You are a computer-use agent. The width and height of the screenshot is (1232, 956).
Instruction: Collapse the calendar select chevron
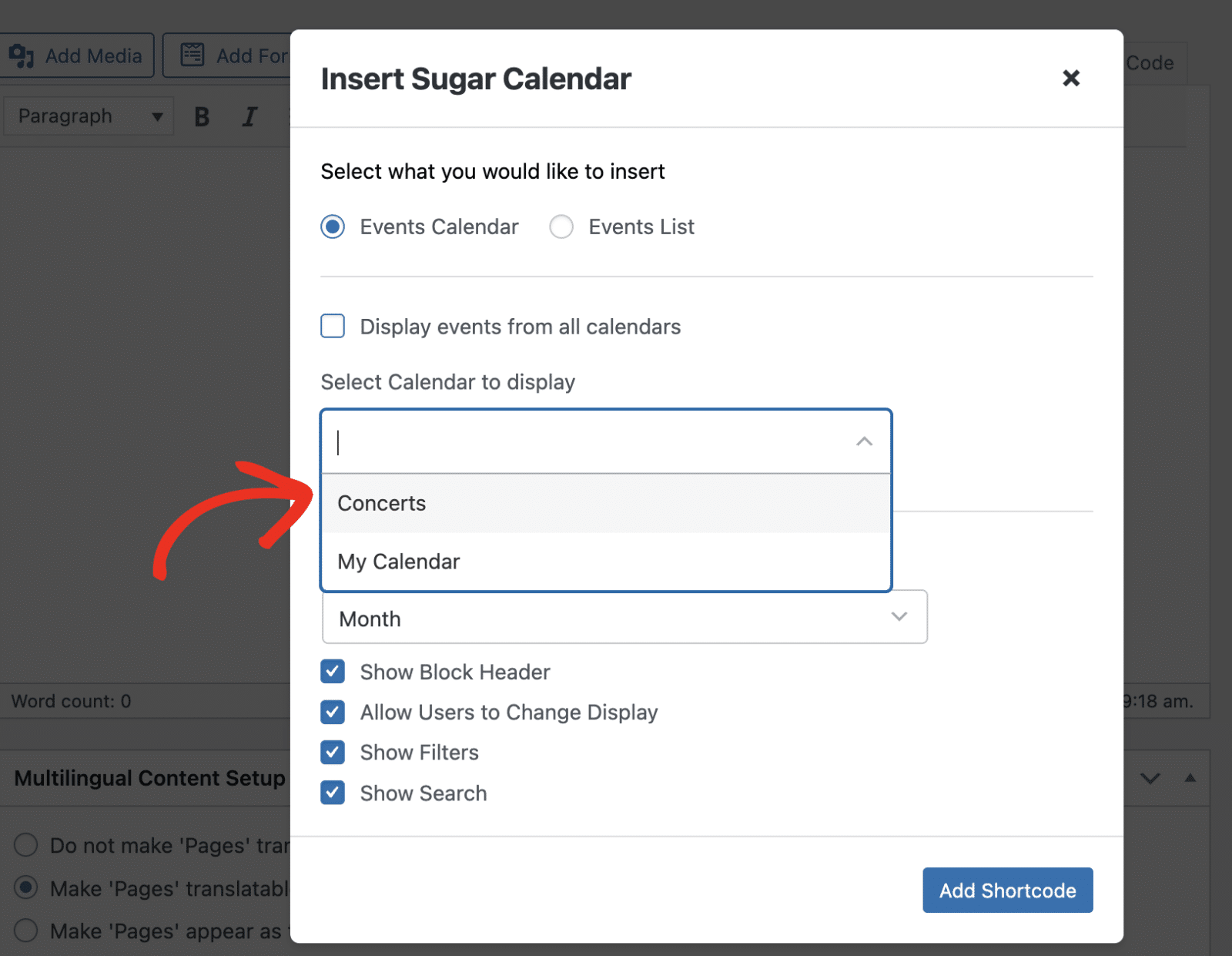pos(864,441)
